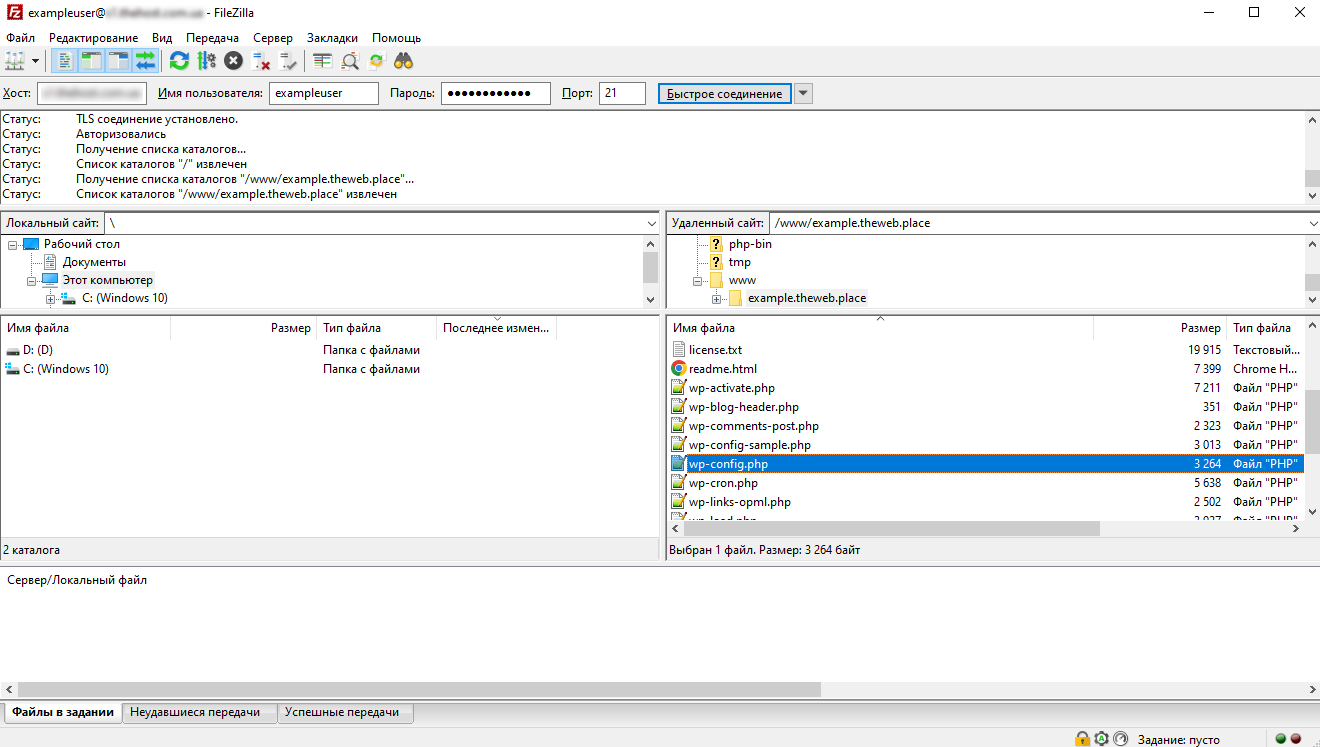Open the remote site path dropdown

tap(1312, 223)
